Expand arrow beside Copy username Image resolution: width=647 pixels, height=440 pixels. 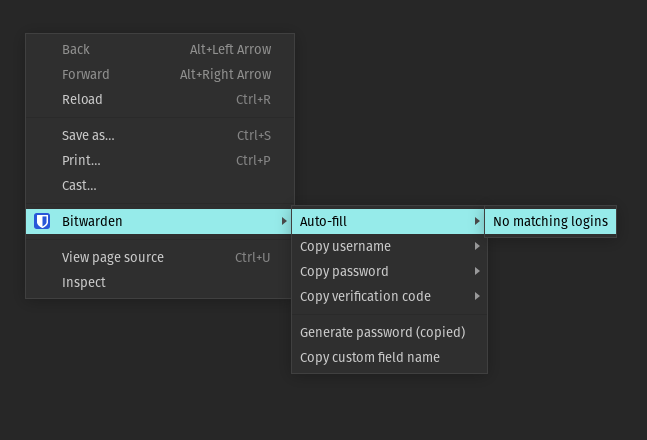click(x=477, y=246)
